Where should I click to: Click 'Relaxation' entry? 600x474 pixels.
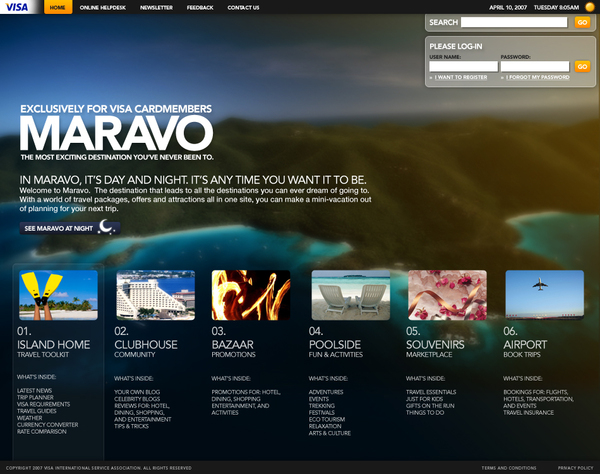point(325,427)
